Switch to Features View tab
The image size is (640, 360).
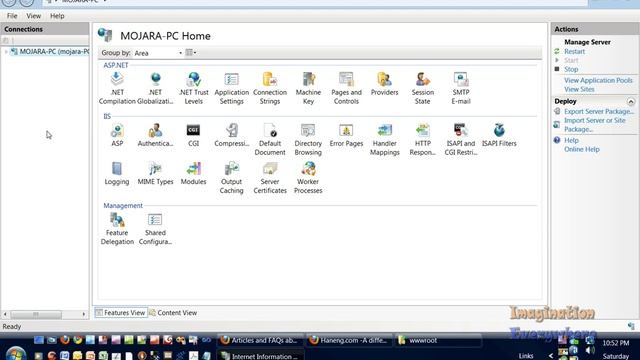(x=121, y=313)
